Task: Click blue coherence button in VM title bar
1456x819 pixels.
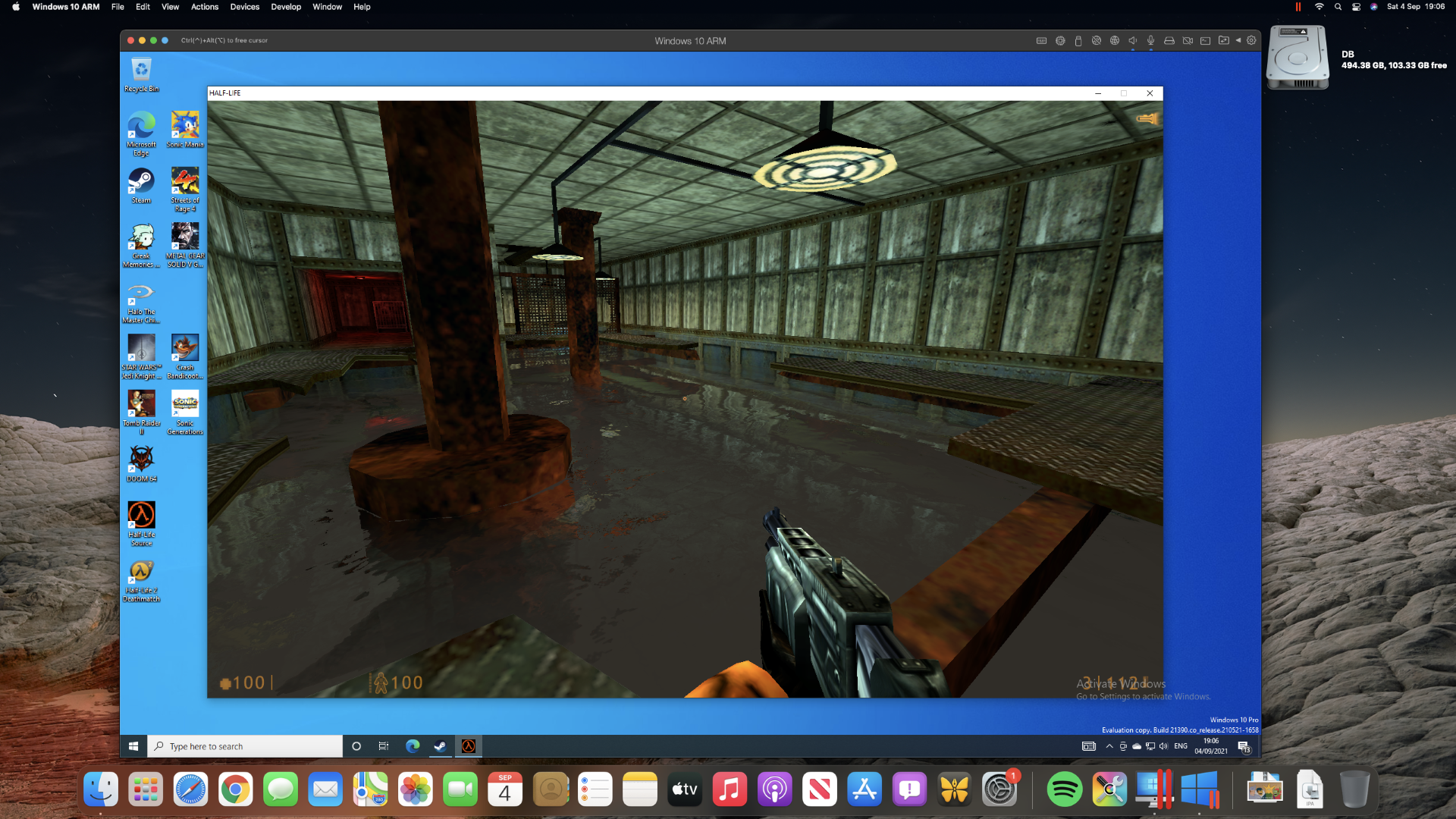Action: pos(165,40)
